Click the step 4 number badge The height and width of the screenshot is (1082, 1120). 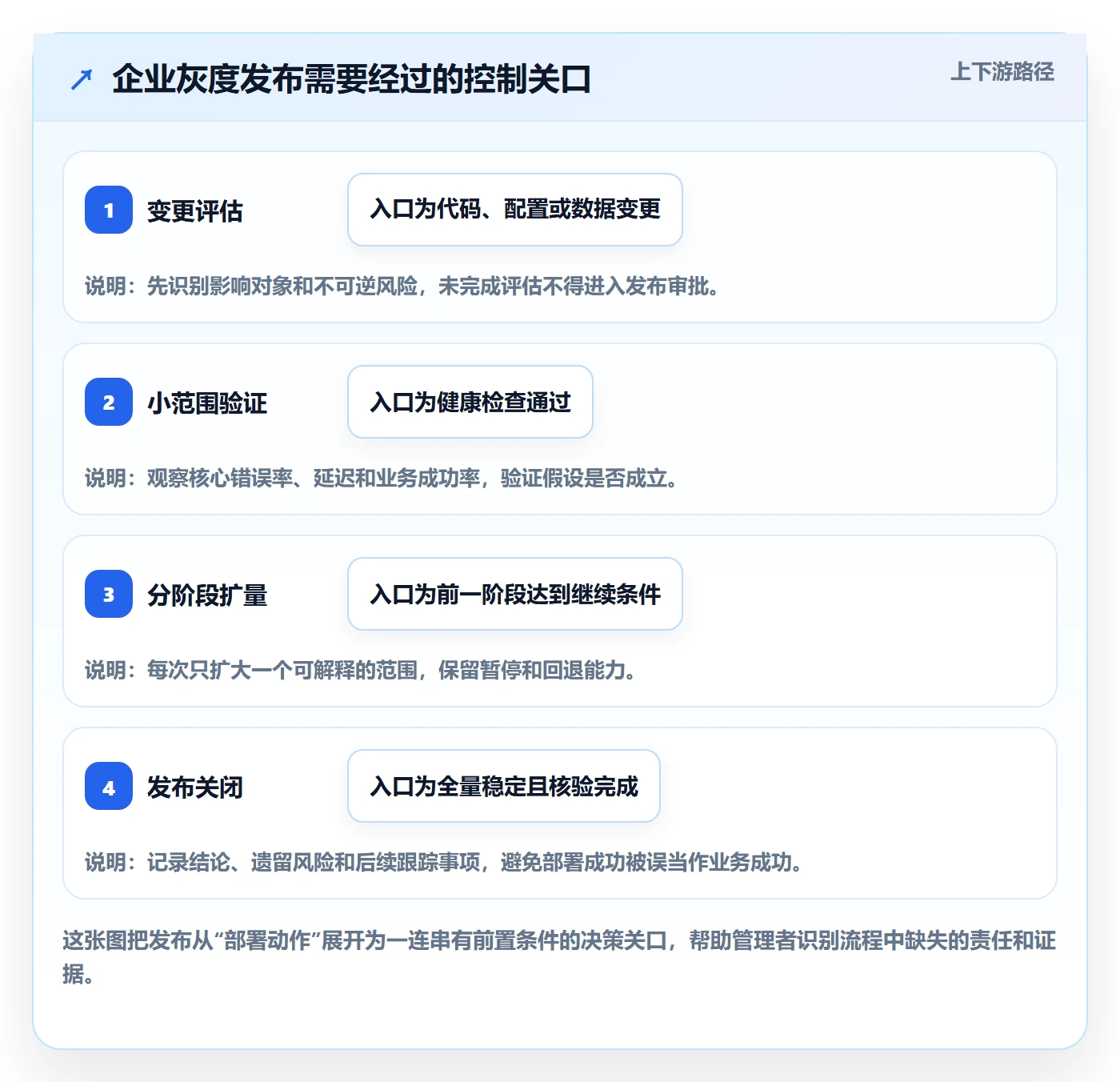(109, 786)
